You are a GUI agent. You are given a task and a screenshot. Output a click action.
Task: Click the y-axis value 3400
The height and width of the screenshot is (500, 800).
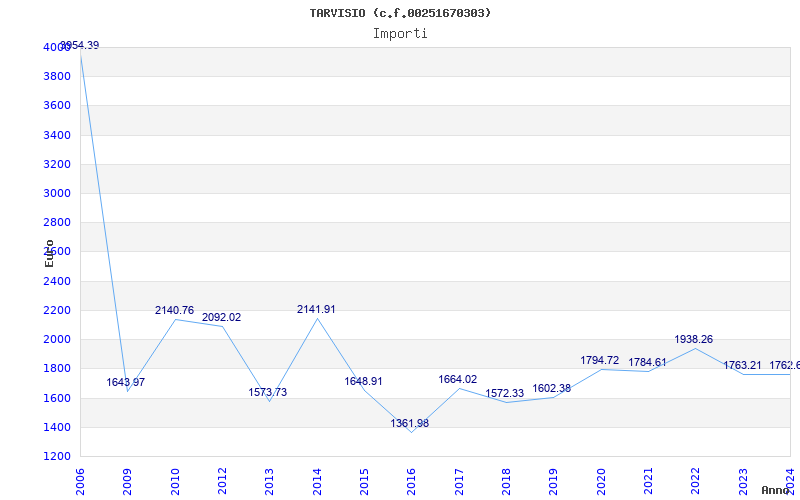[57, 135]
